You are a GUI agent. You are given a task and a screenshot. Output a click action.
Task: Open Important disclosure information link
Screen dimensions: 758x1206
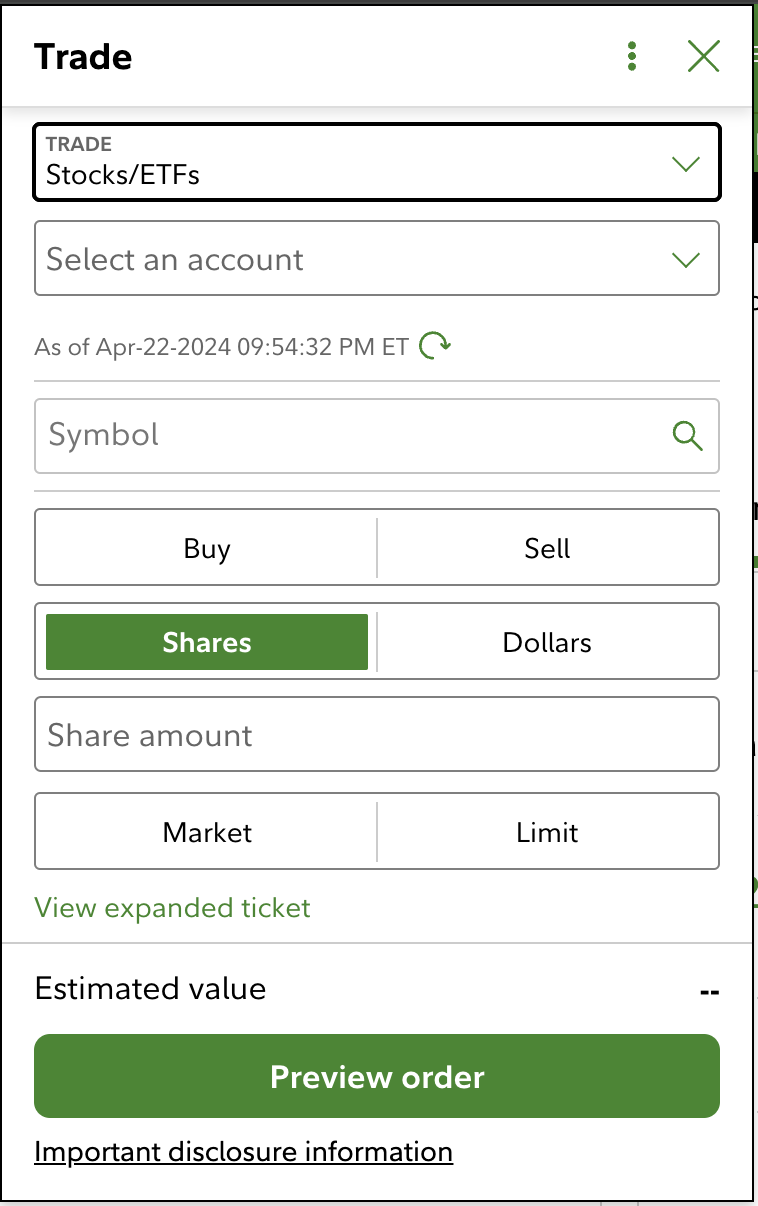click(x=243, y=1152)
